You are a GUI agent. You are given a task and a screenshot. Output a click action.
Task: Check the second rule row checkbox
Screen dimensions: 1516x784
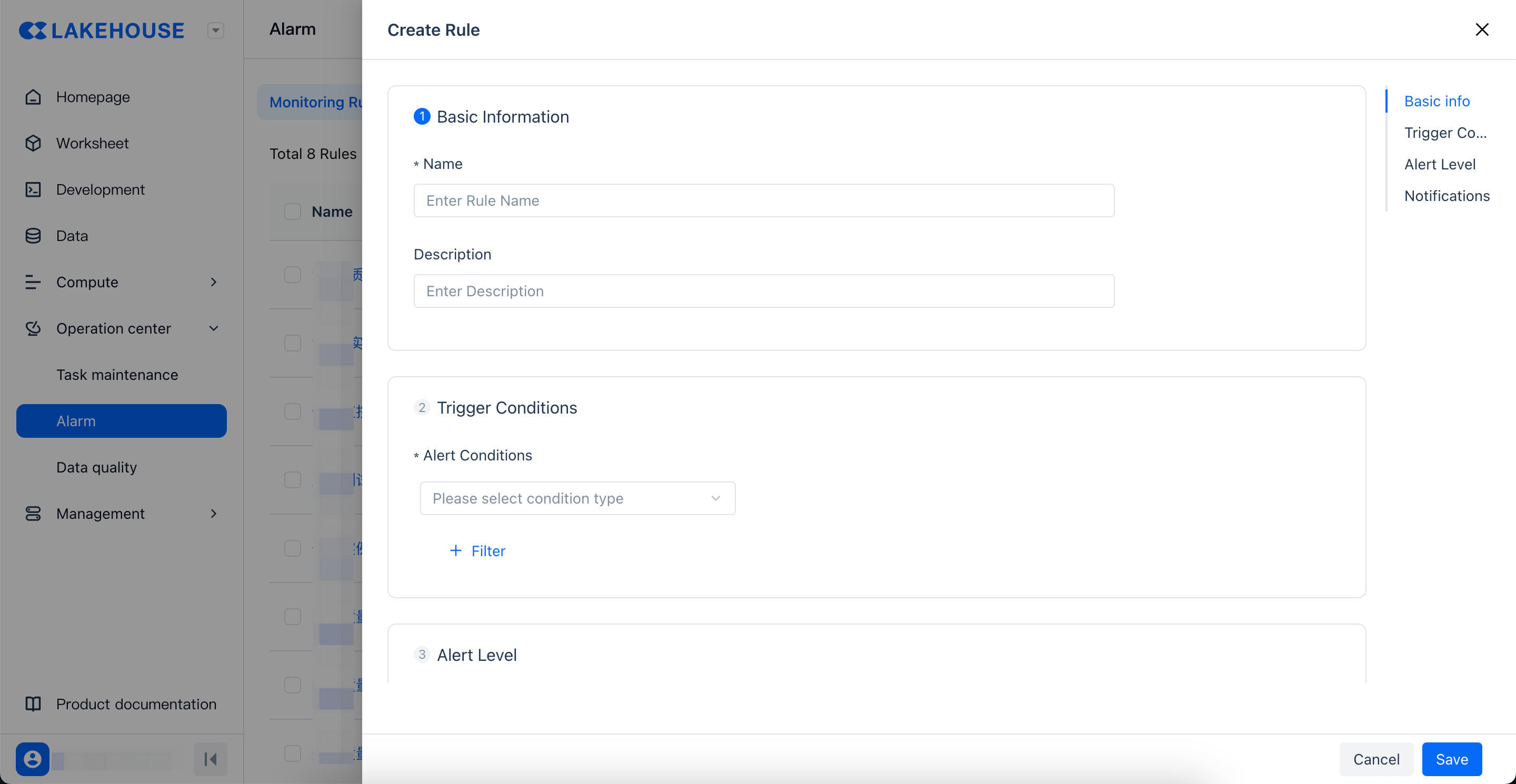[293, 343]
